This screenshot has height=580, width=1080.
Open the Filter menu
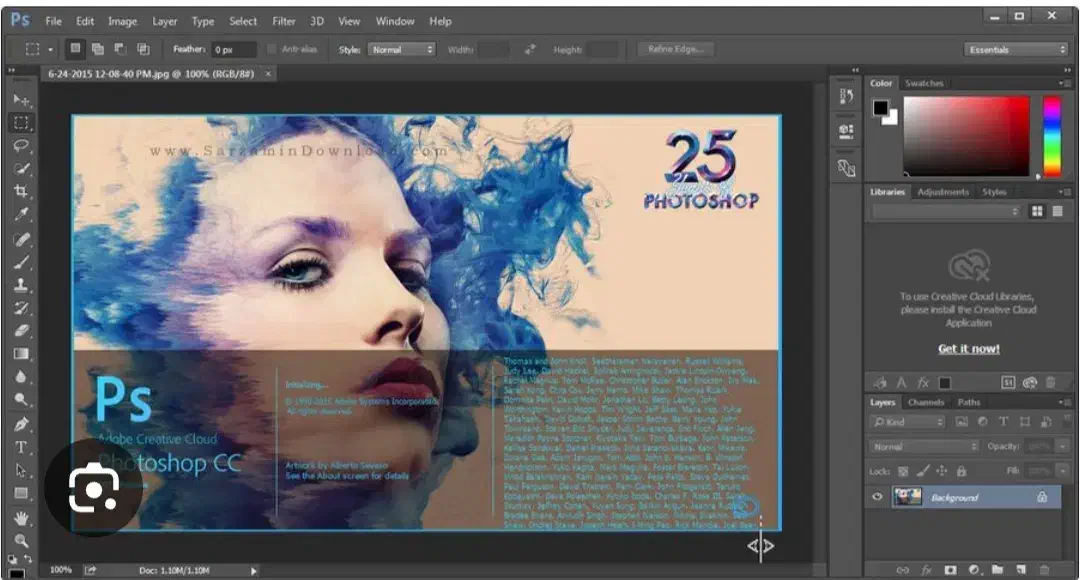pos(284,21)
